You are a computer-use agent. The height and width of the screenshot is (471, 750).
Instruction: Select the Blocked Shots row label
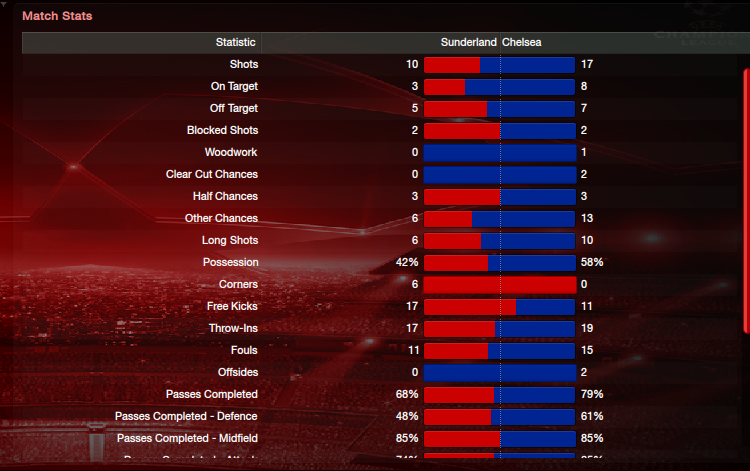click(x=222, y=131)
